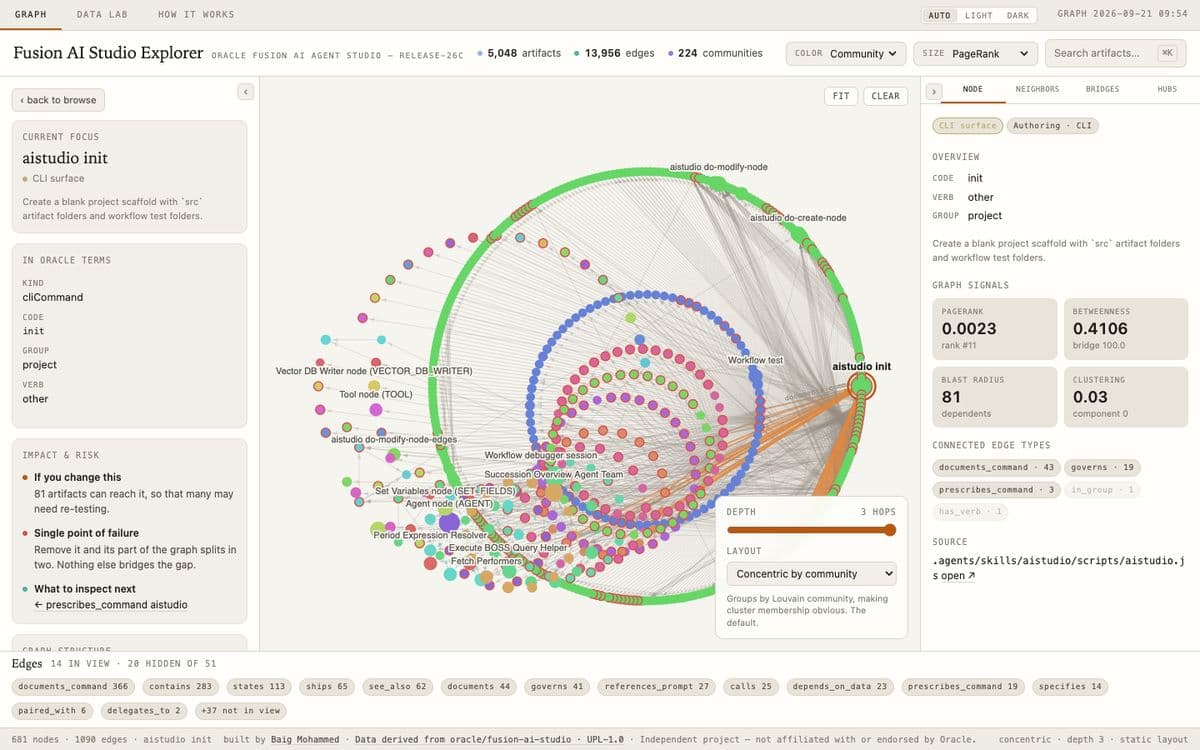Toggle the contains 283 edge filter

coord(181,686)
